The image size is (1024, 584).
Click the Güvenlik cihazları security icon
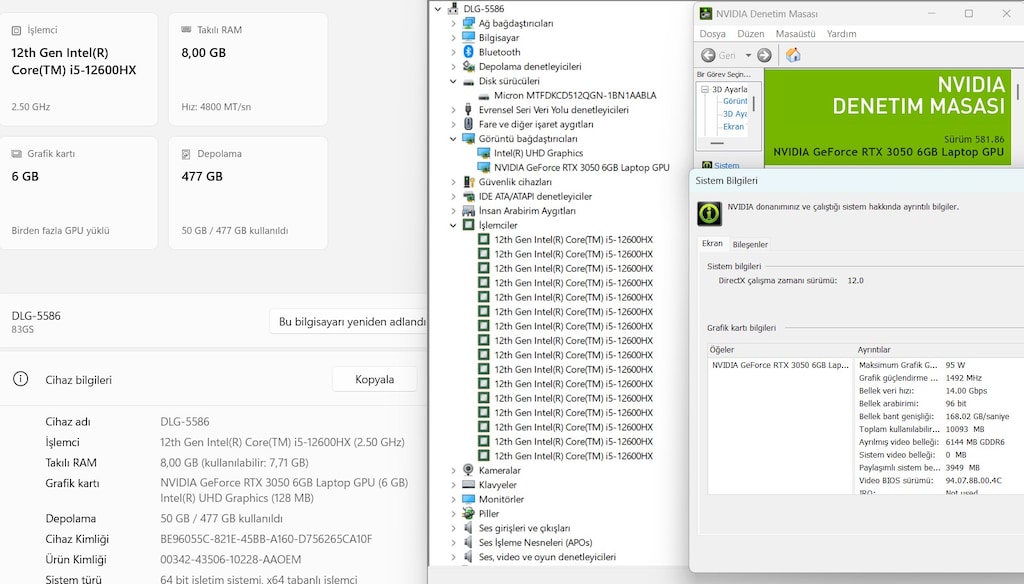click(468, 182)
